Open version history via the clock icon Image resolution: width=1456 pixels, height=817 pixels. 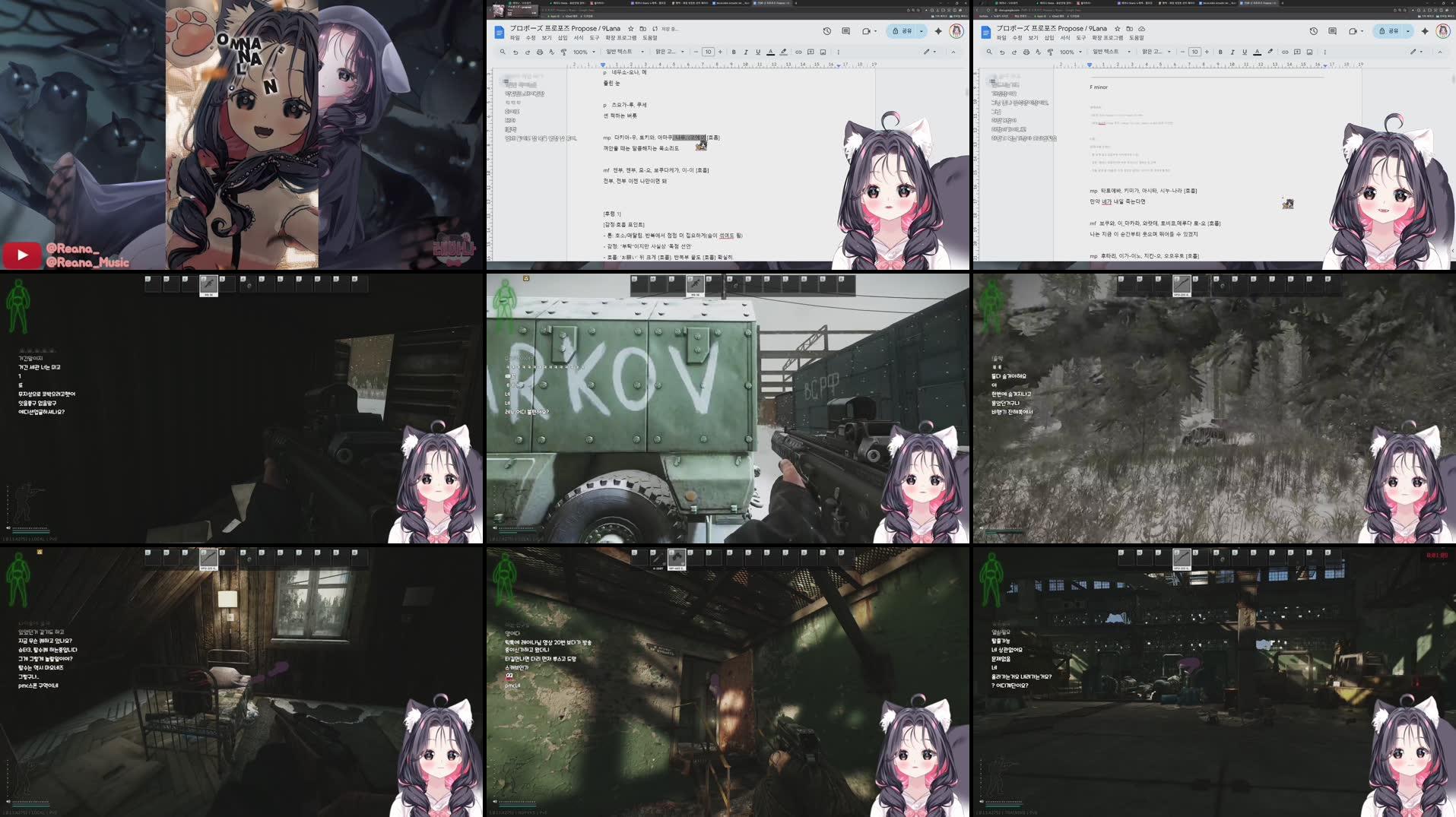point(825,31)
